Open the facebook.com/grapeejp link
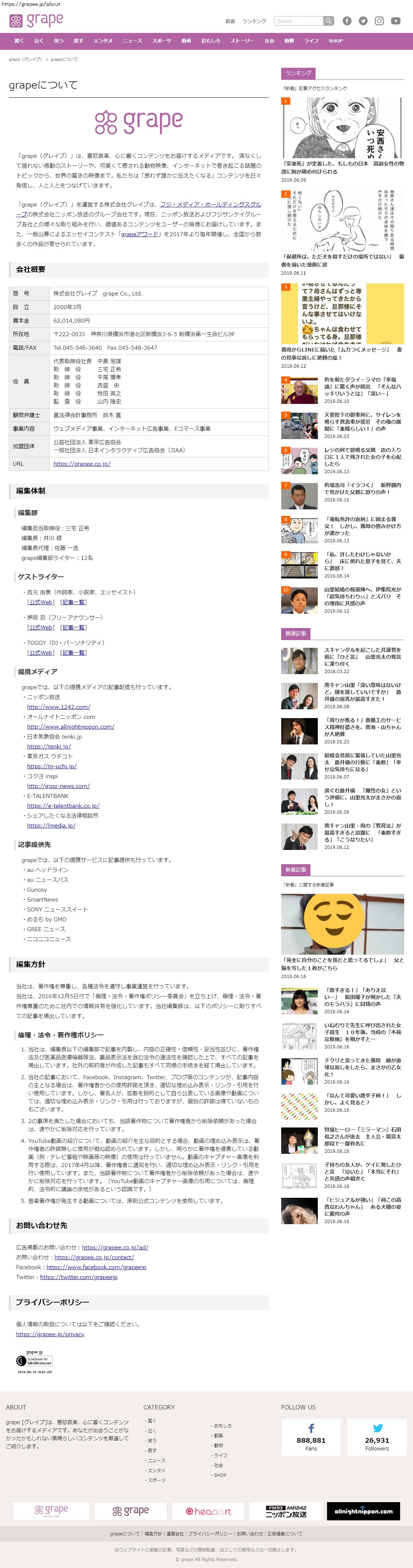This screenshot has width=413, height=1568. coord(97,1267)
